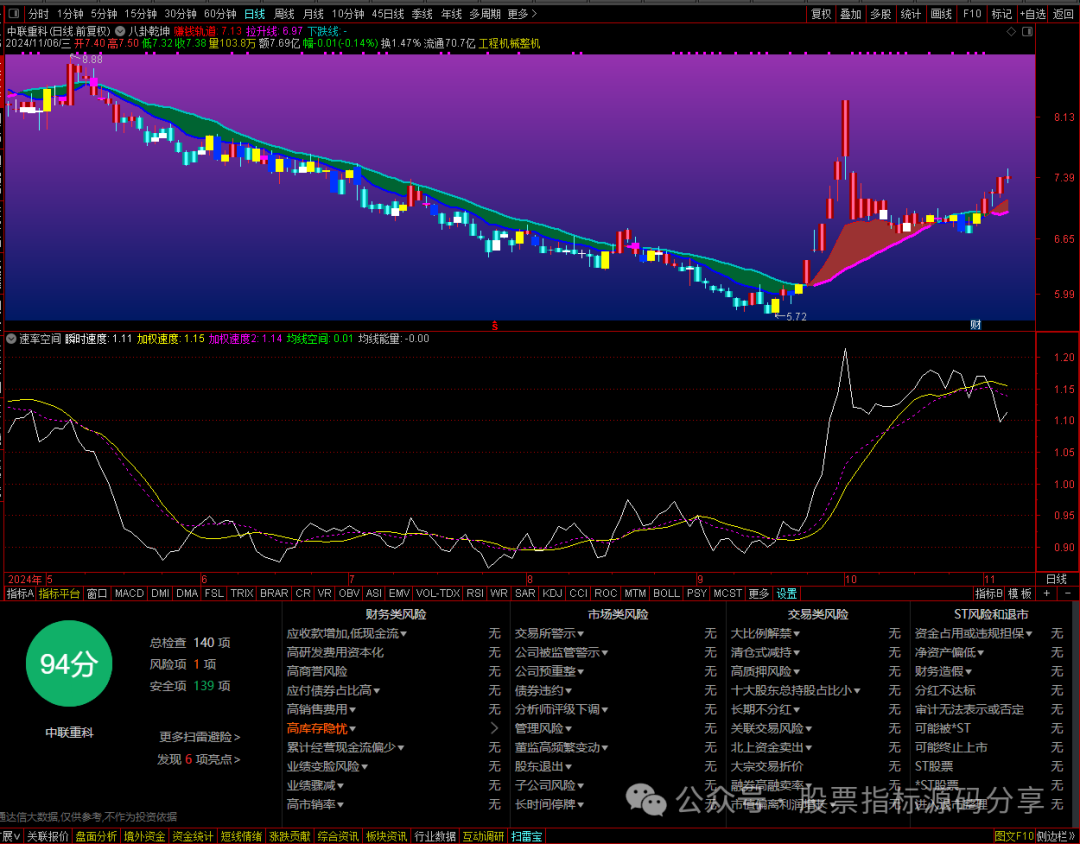
Task: Expand the 业绩变脸风险 item
Action: click(x=327, y=766)
